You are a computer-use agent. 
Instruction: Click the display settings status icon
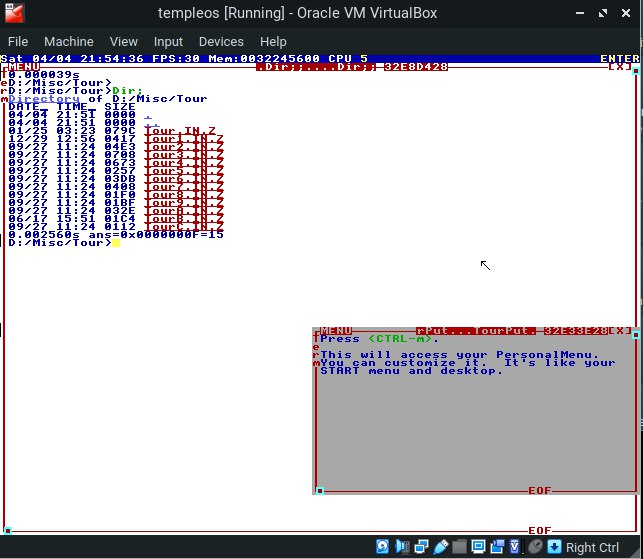[478, 547]
